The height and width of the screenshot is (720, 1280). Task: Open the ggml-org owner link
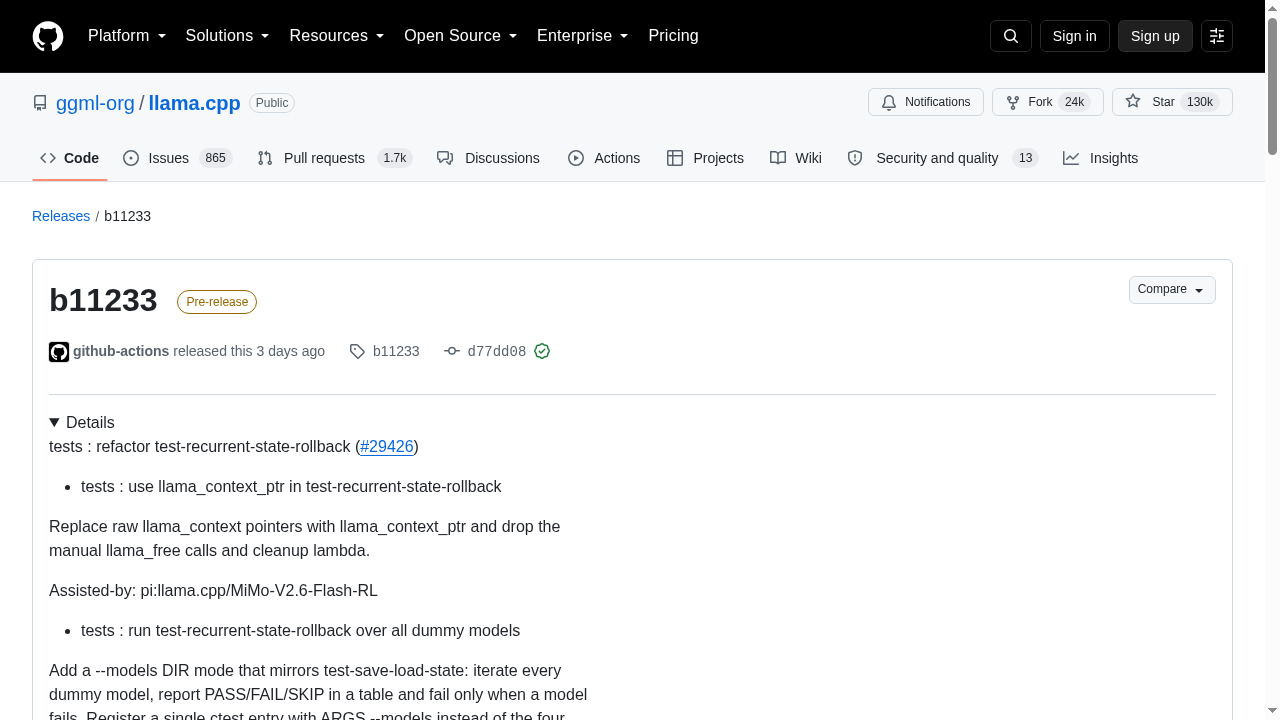[x=95, y=103]
